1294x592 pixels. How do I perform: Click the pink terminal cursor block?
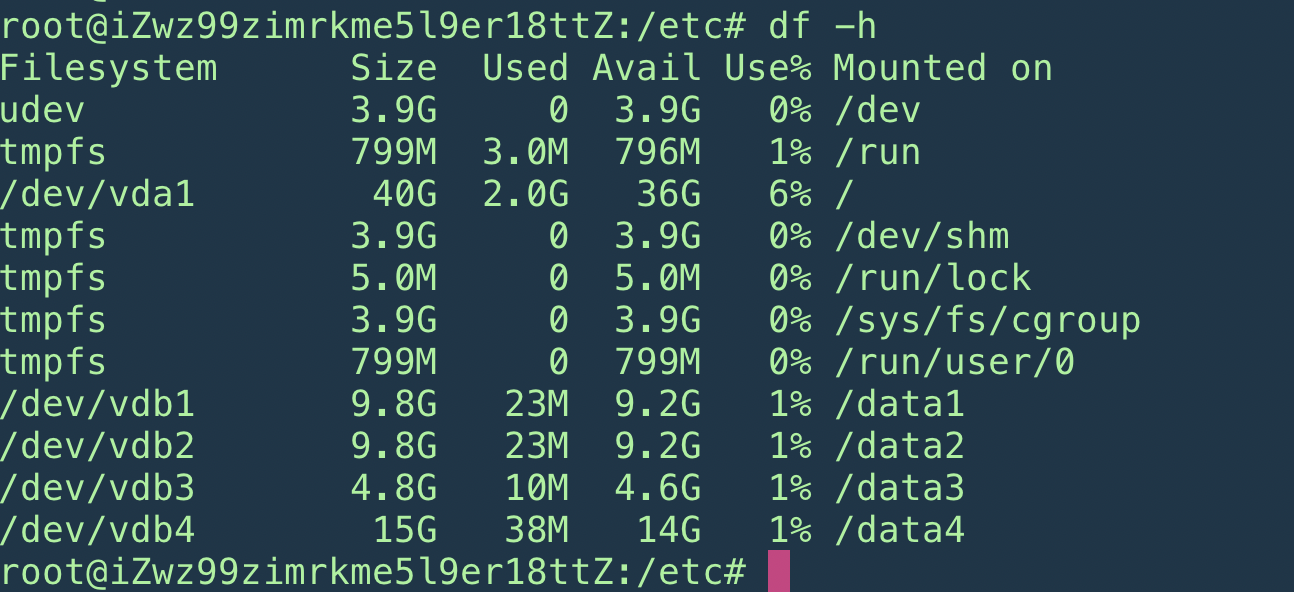point(779,571)
